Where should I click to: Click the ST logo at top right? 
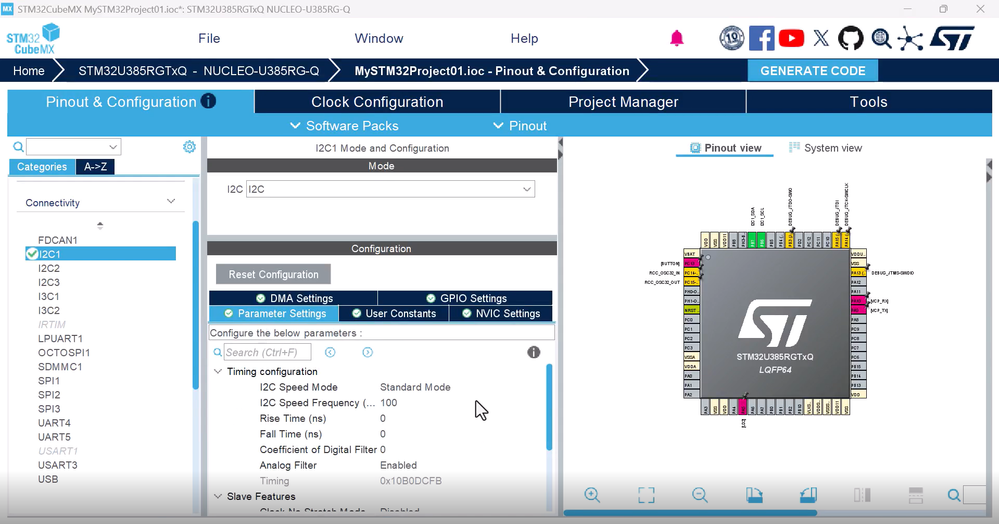(x=952, y=38)
